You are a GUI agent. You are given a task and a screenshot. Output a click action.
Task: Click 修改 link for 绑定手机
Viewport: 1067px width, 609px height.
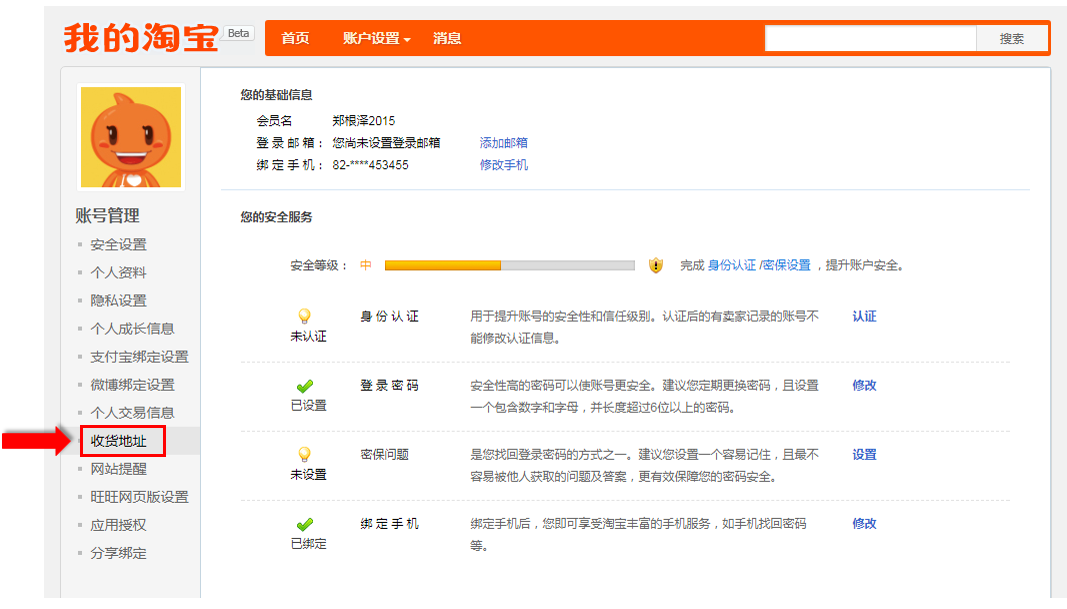pyautogui.click(x=864, y=523)
